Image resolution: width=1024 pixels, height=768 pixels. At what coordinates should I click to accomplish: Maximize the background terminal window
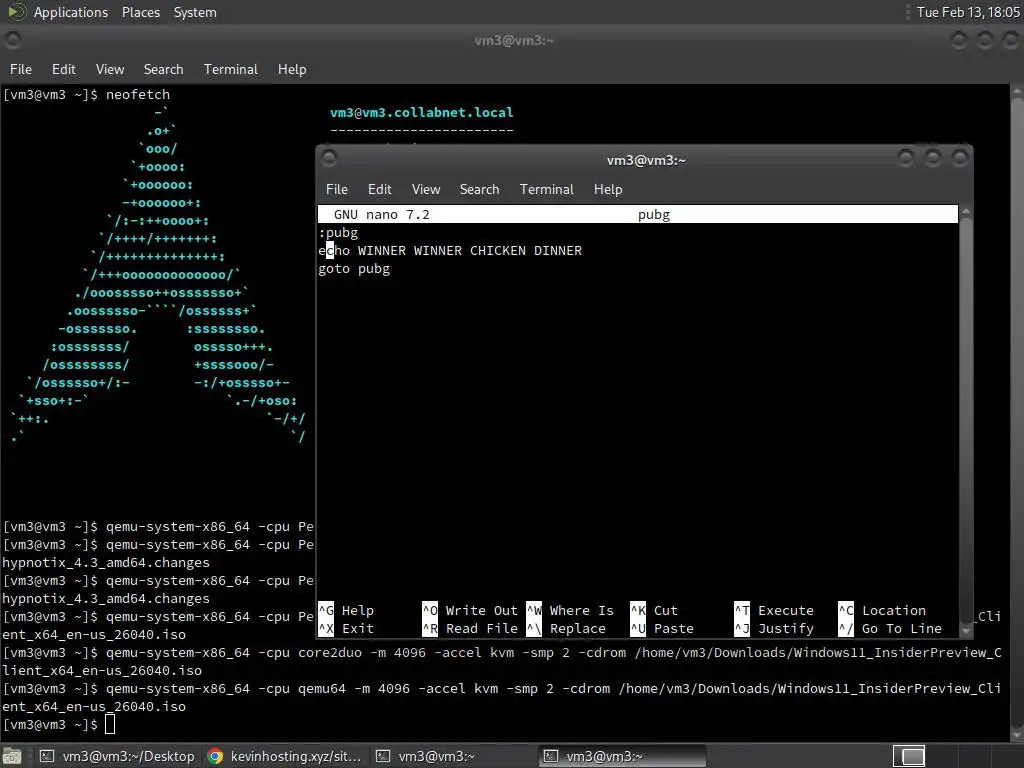[984, 40]
